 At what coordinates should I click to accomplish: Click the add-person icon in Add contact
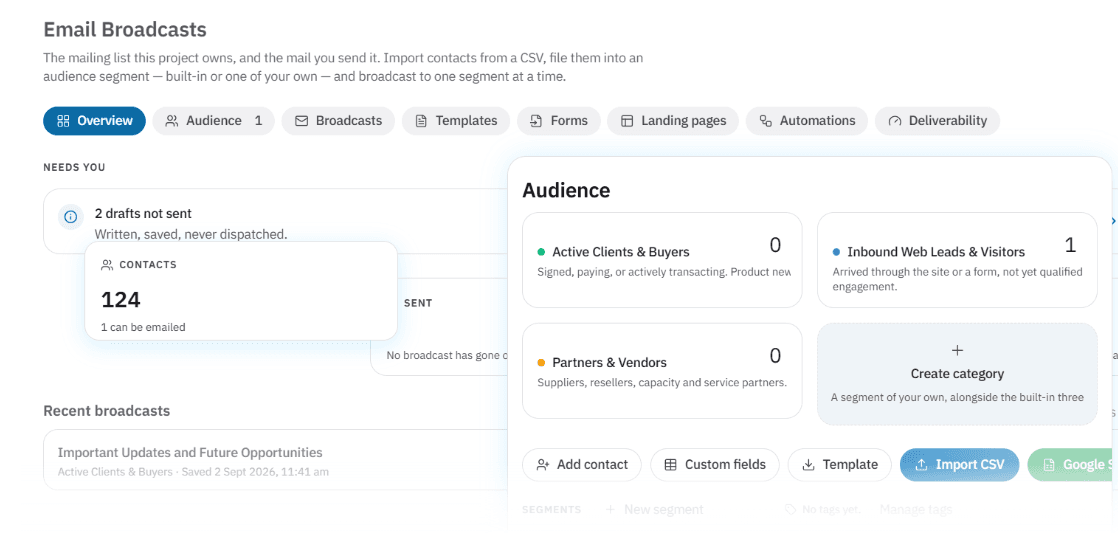pos(543,465)
